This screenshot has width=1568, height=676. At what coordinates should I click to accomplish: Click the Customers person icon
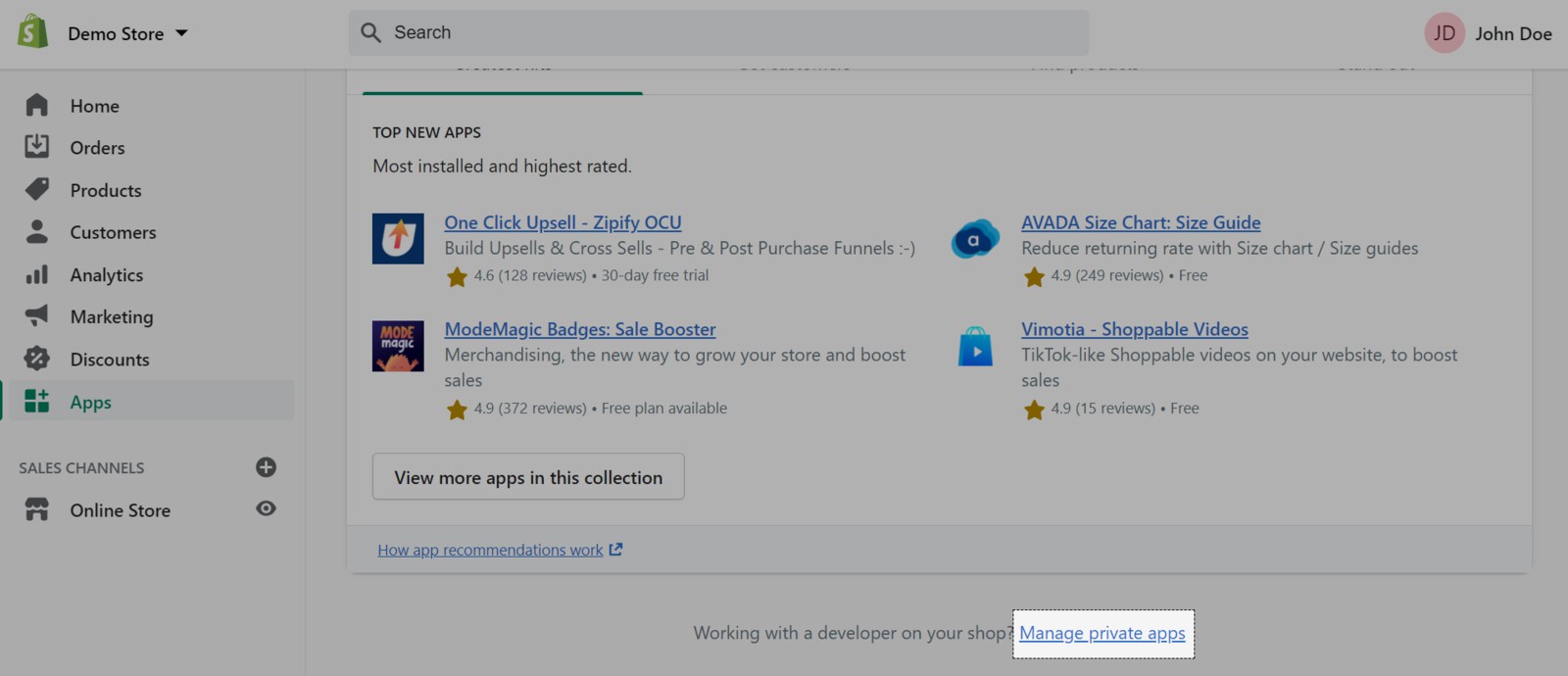point(37,231)
